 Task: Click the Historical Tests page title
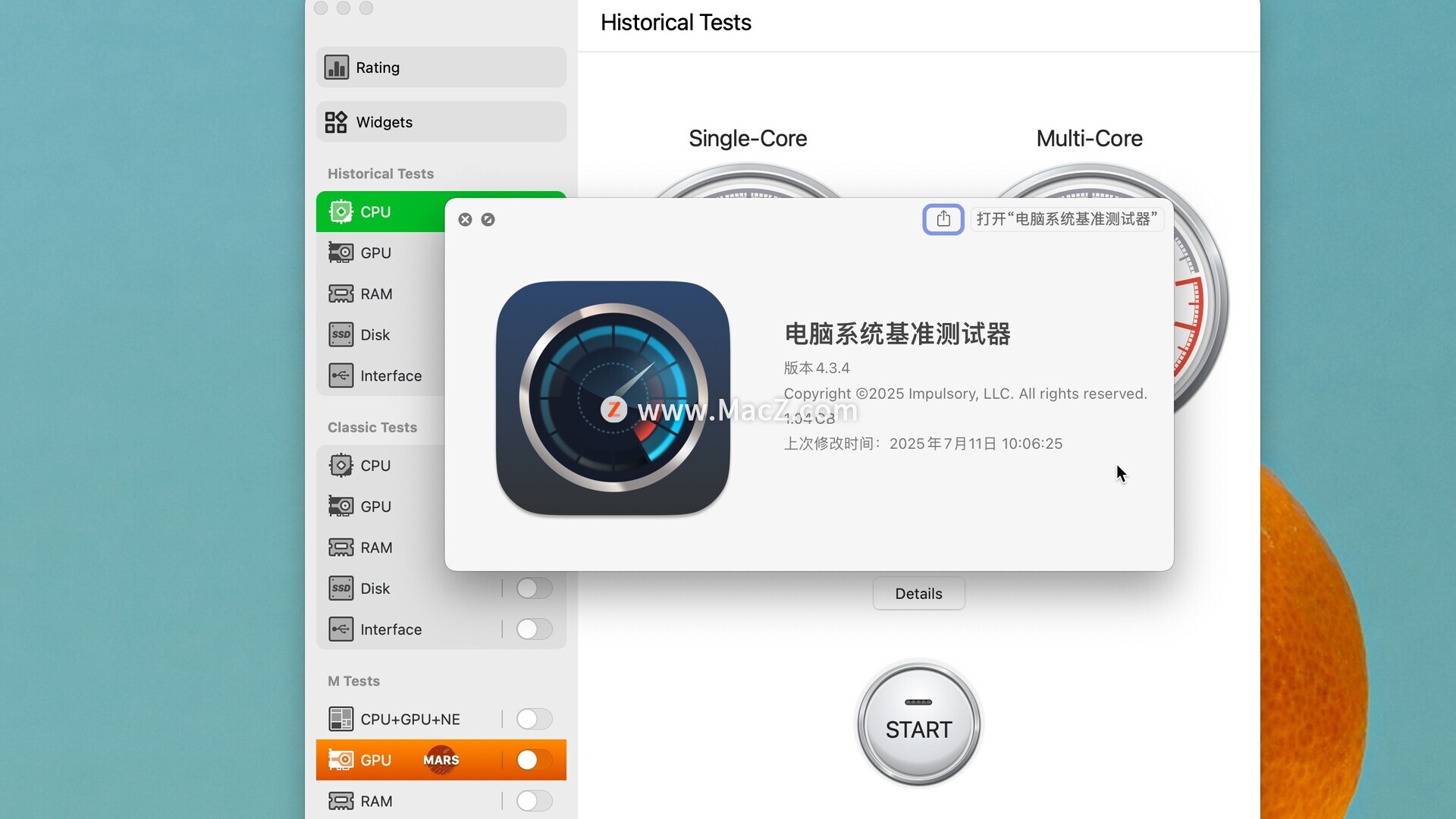coord(676,23)
